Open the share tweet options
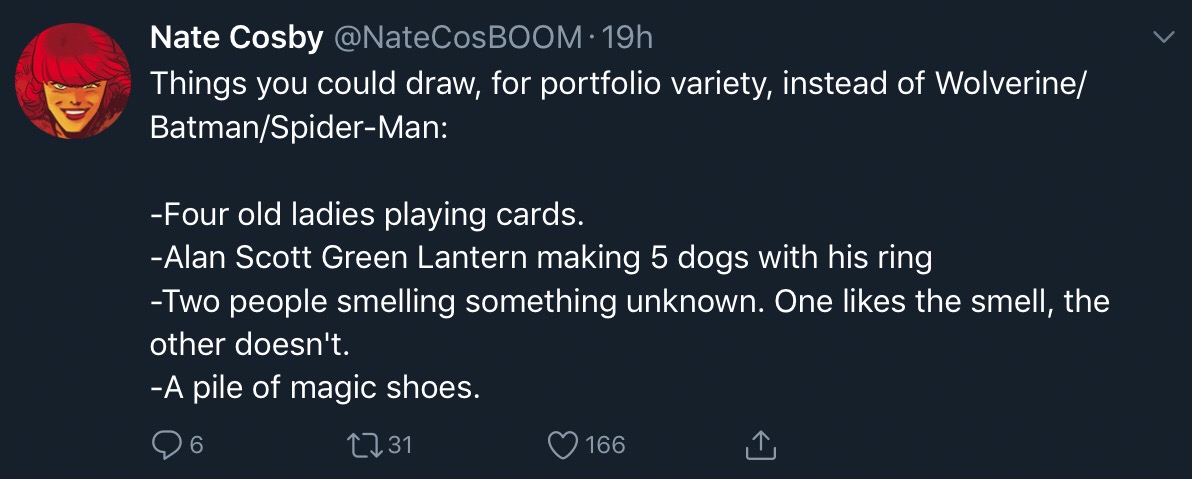 760,444
